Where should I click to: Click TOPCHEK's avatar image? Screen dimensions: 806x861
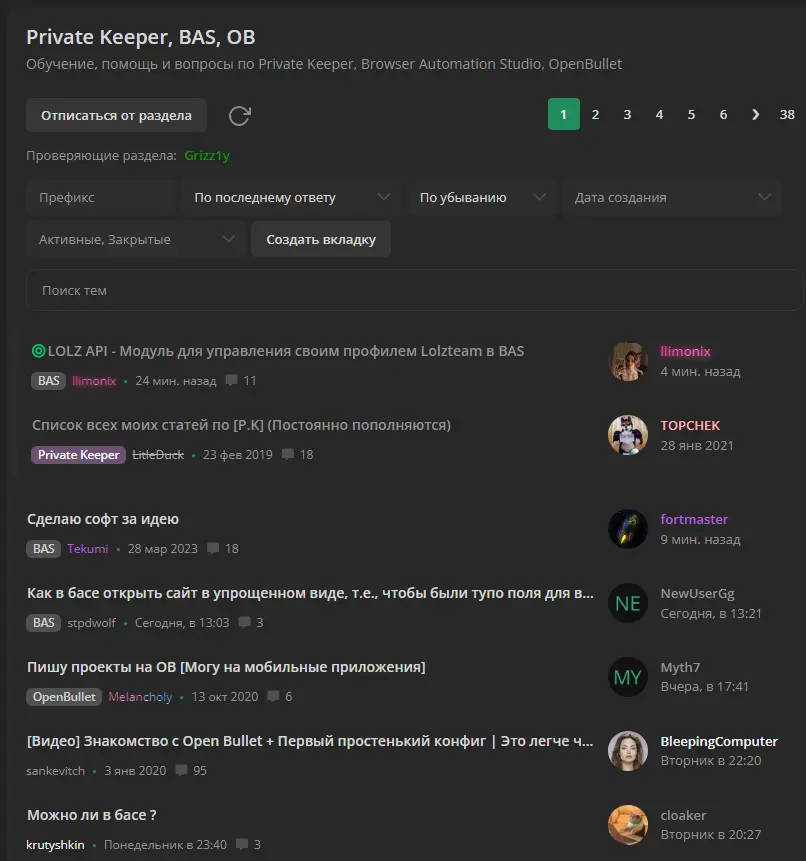[x=628, y=435]
